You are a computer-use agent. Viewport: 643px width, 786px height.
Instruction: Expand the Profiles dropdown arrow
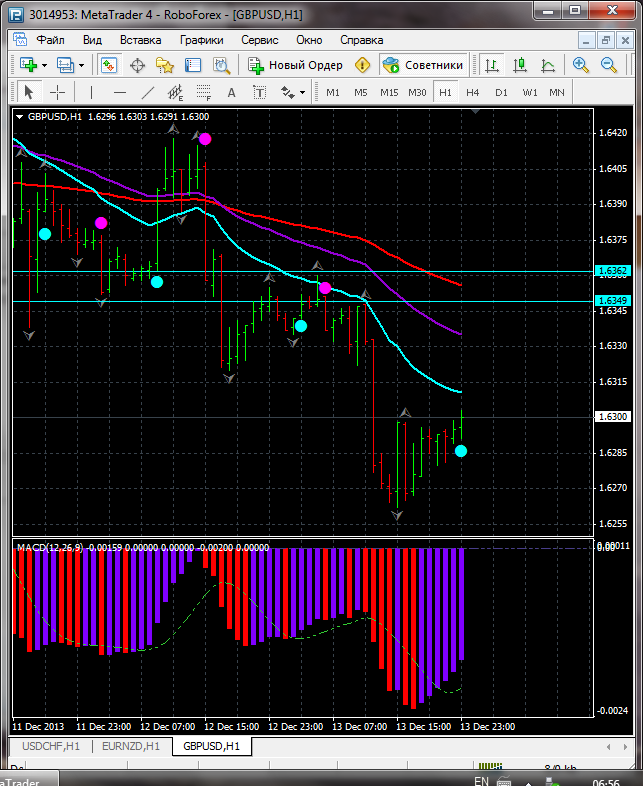point(81,66)
